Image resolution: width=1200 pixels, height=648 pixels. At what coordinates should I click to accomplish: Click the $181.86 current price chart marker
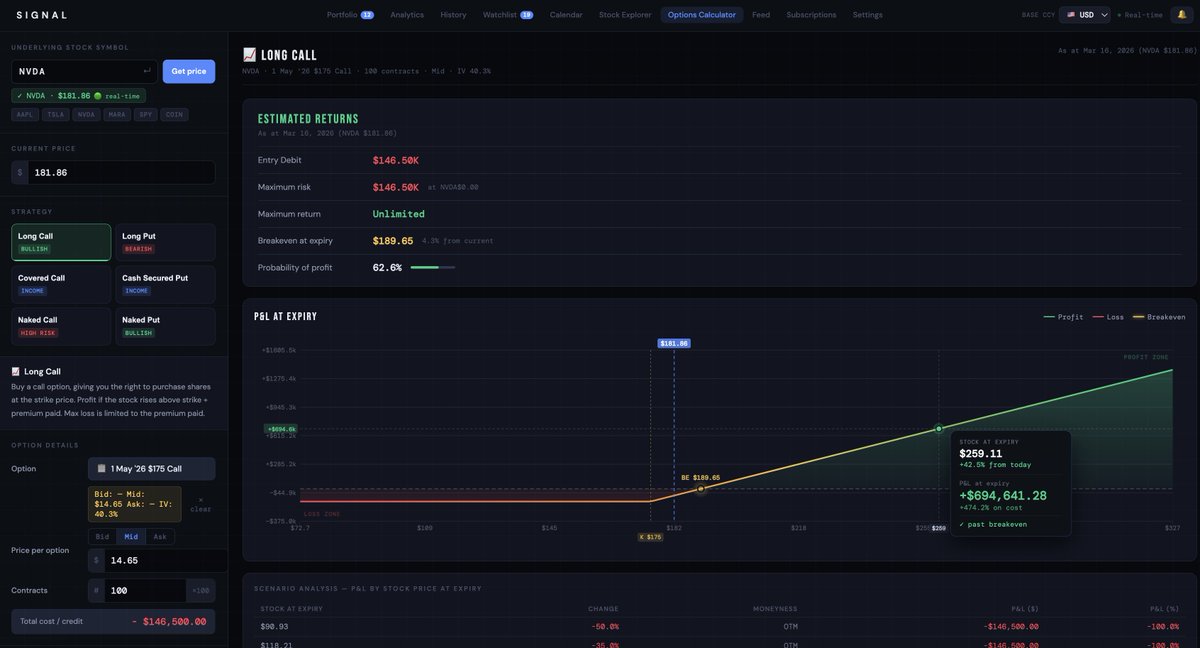click(674, 343)
